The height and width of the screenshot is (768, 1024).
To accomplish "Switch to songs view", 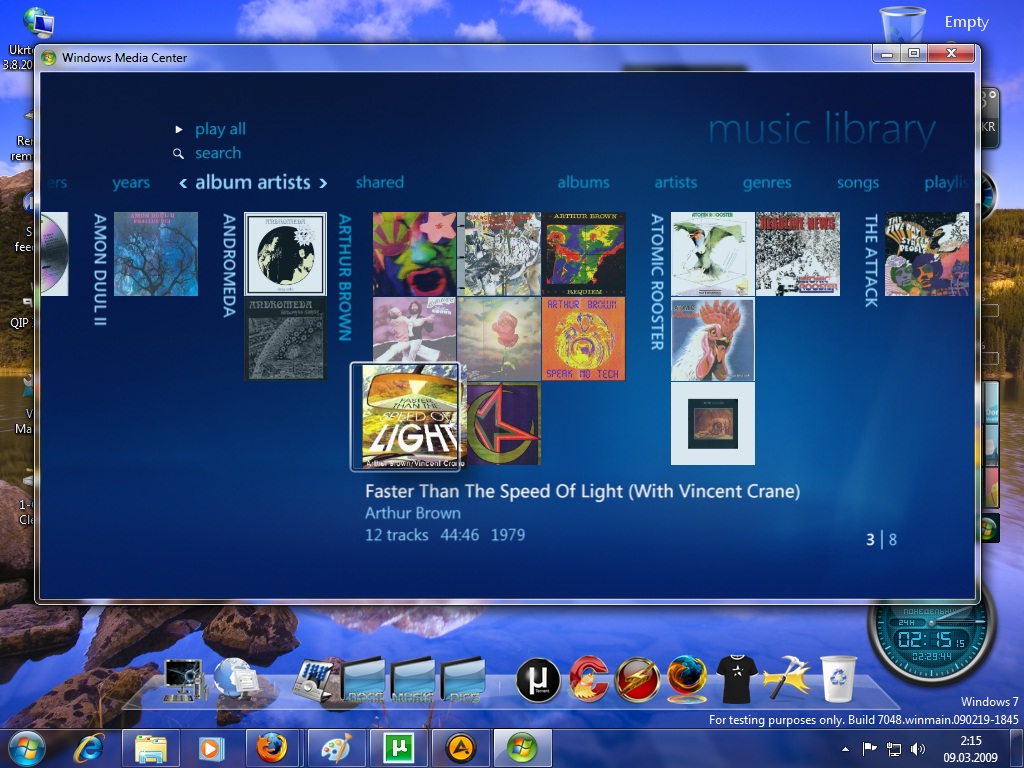I will pyautogui.click(x=857, y=183).
